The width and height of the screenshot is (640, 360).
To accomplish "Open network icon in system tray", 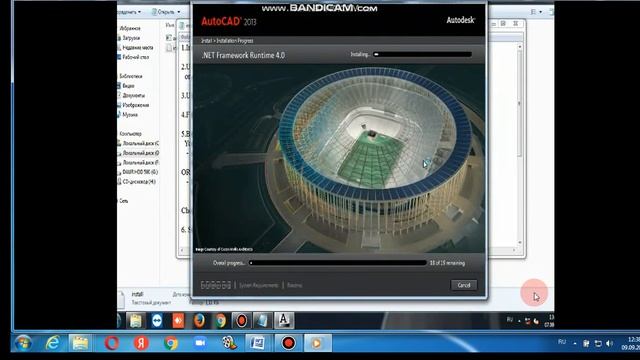I will click(x=598, y=344).
